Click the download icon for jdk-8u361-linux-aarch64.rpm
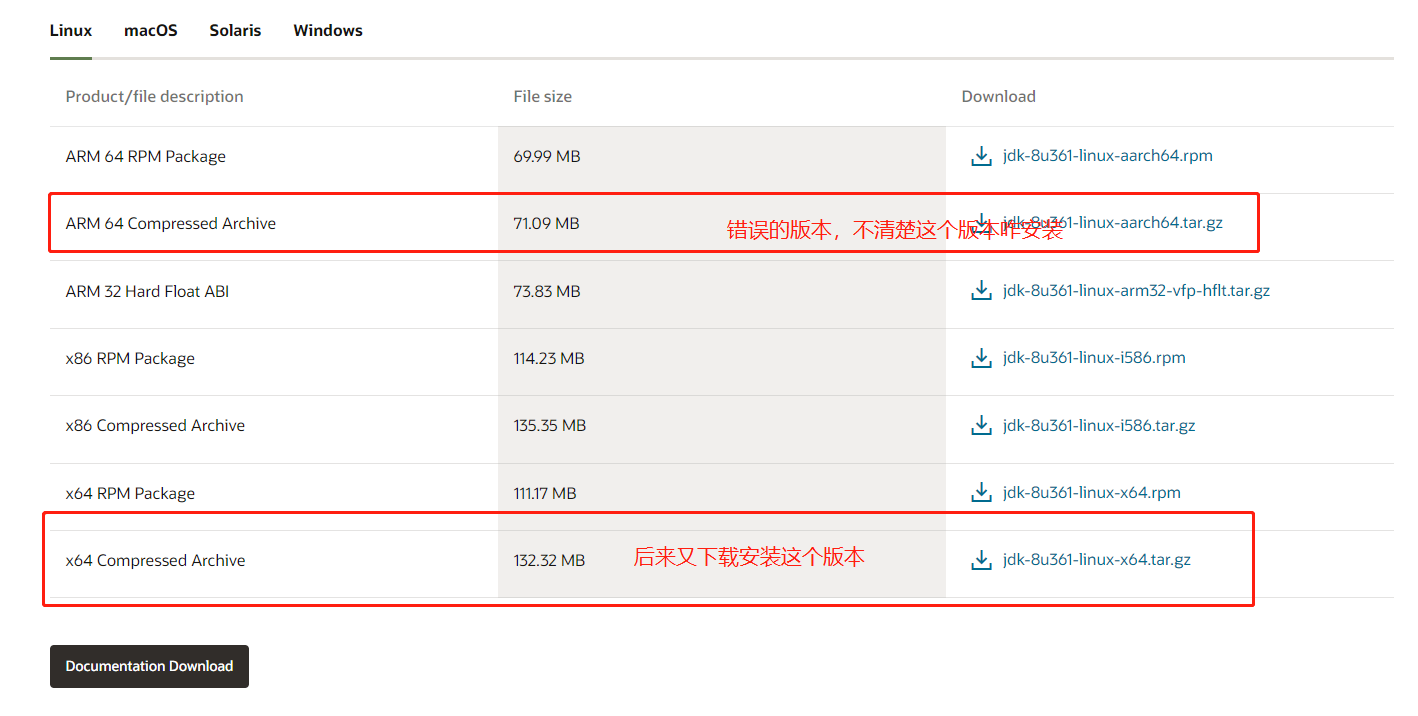 point(981,155)
